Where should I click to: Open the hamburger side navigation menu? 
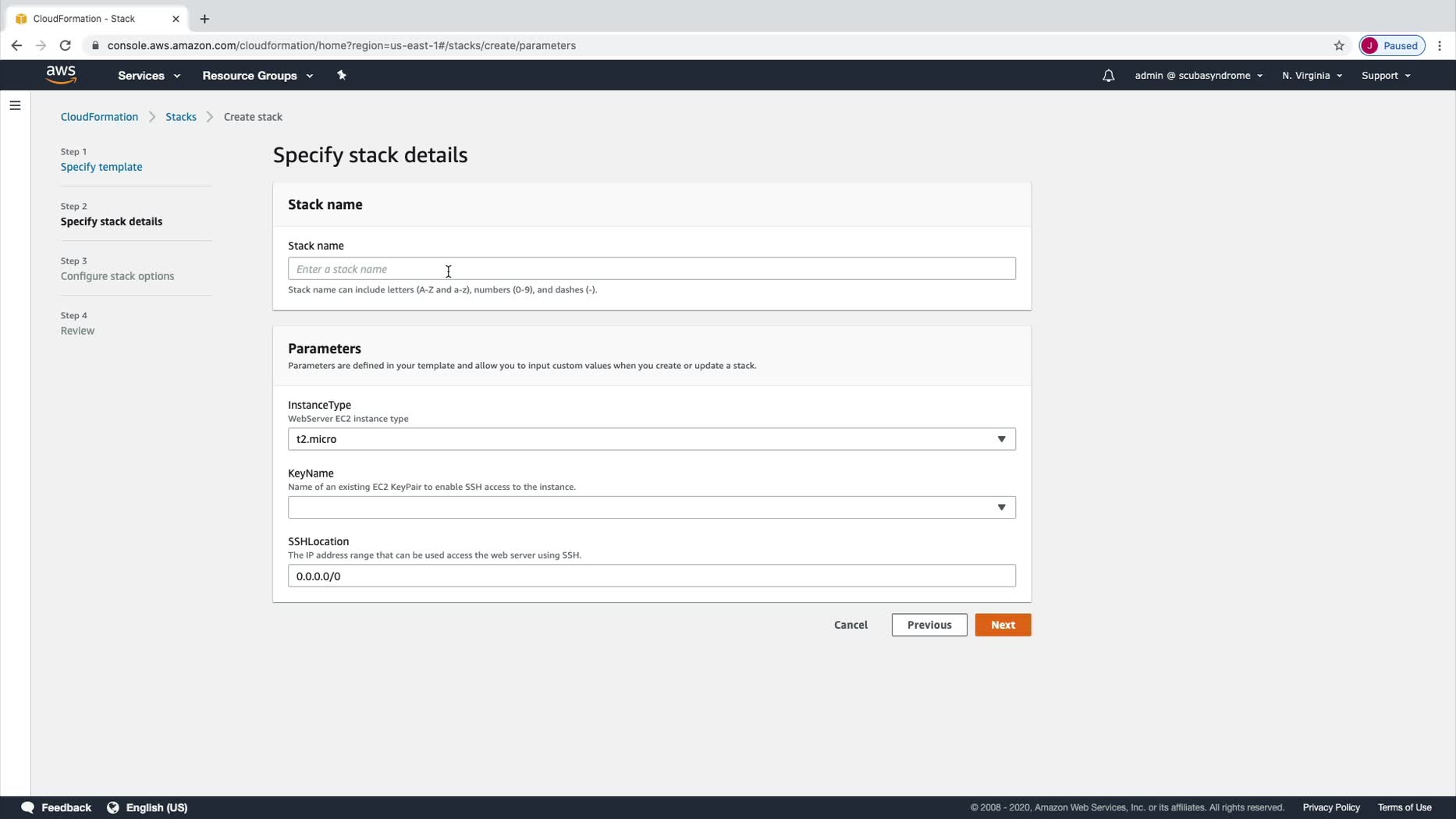pyautogui.click(x=15, y=105)
